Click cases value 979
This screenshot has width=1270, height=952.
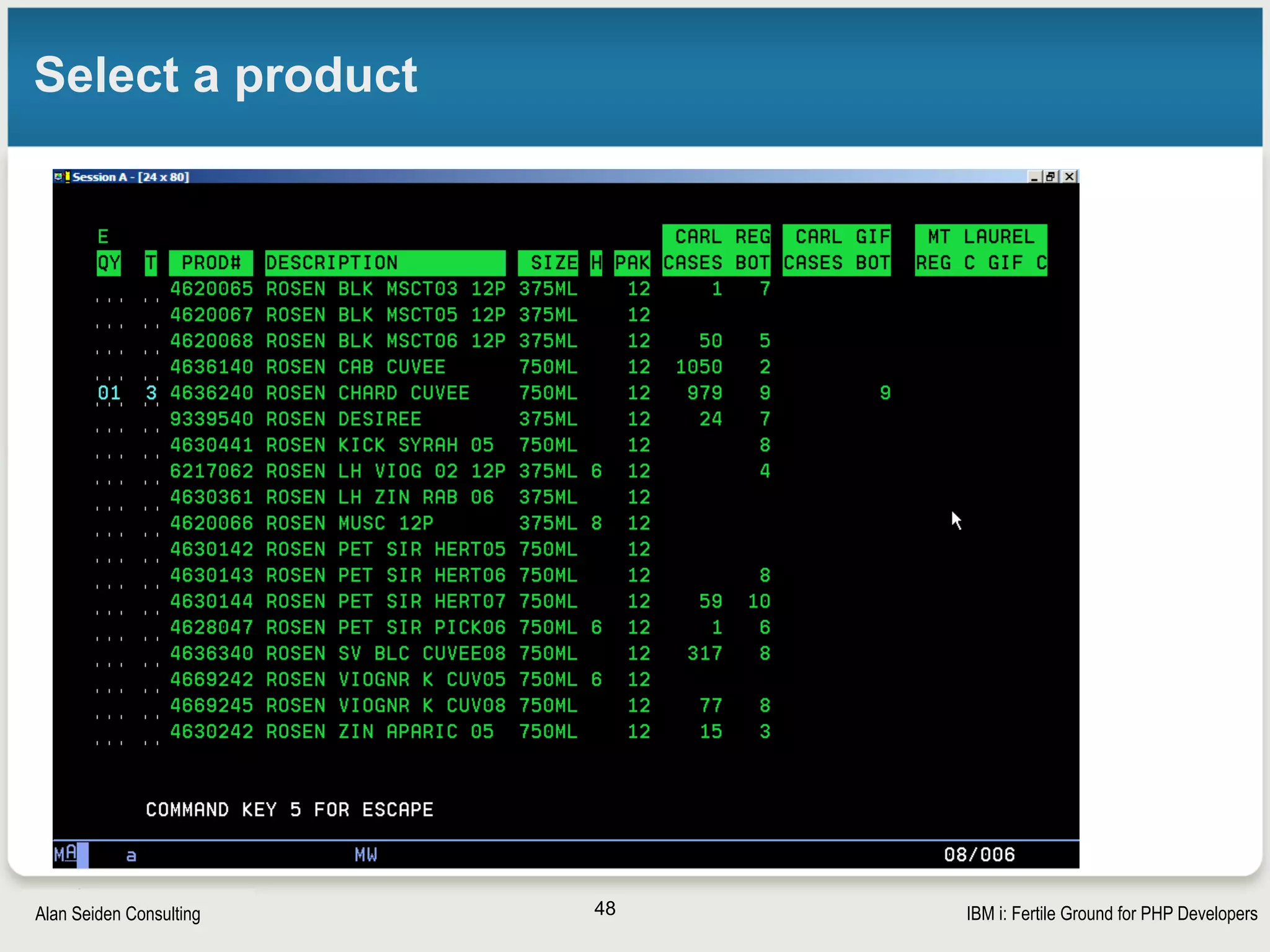(x=705, y=393)
